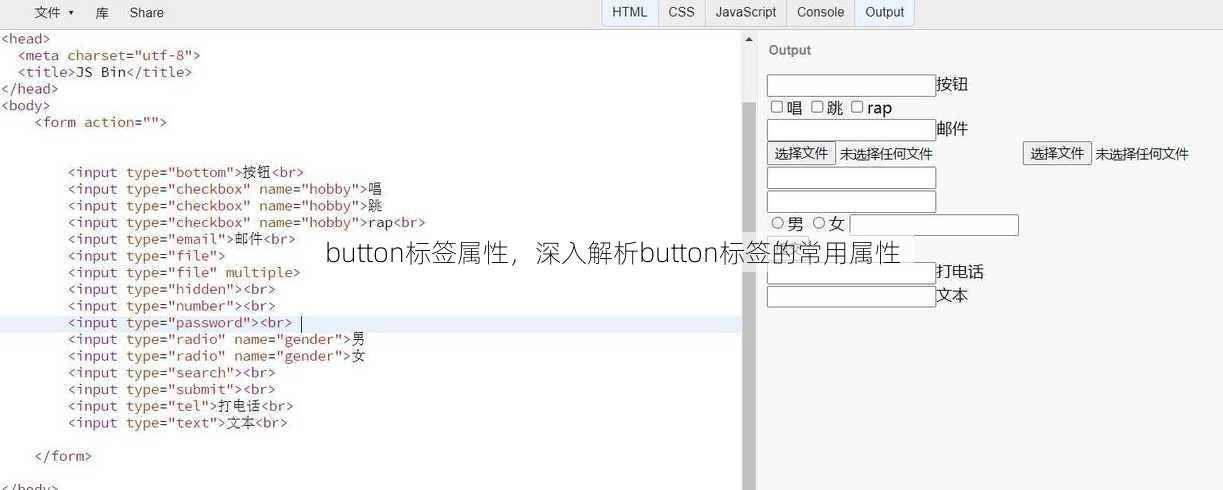Focus the password input above the radios
Screen dimensions: 1223x490
(851, 202)
